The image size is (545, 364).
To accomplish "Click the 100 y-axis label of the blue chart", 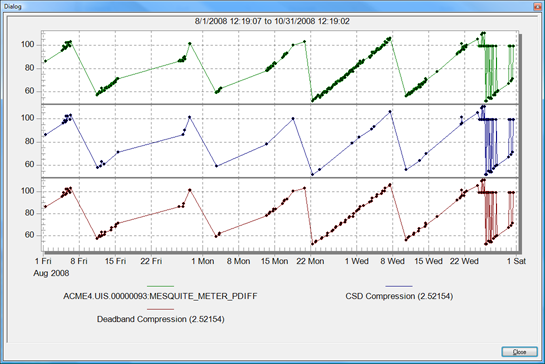I will click(x=28, y=118).
